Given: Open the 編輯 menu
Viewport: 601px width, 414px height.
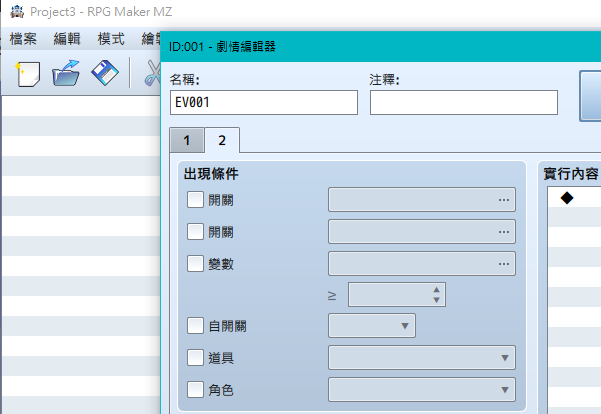Looking at the screenshot, I should (67, 39).
